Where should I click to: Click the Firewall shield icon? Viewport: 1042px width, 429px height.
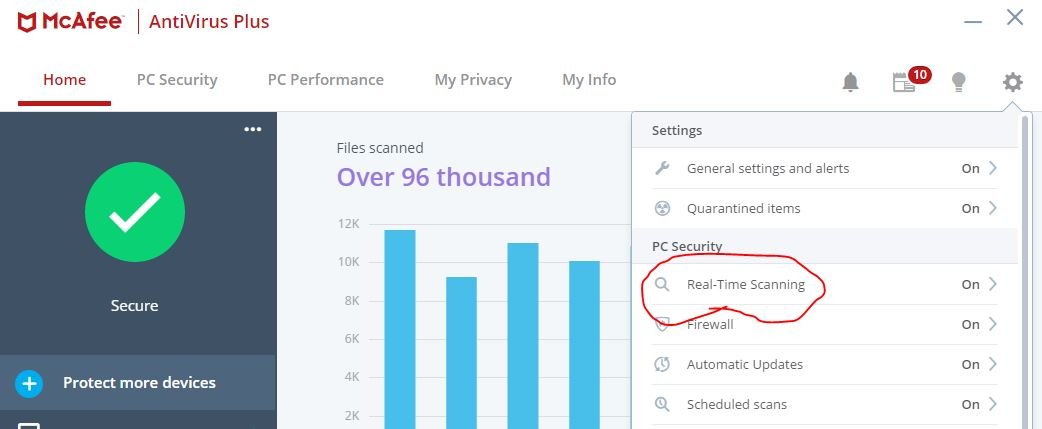click(x=662, y=324)
